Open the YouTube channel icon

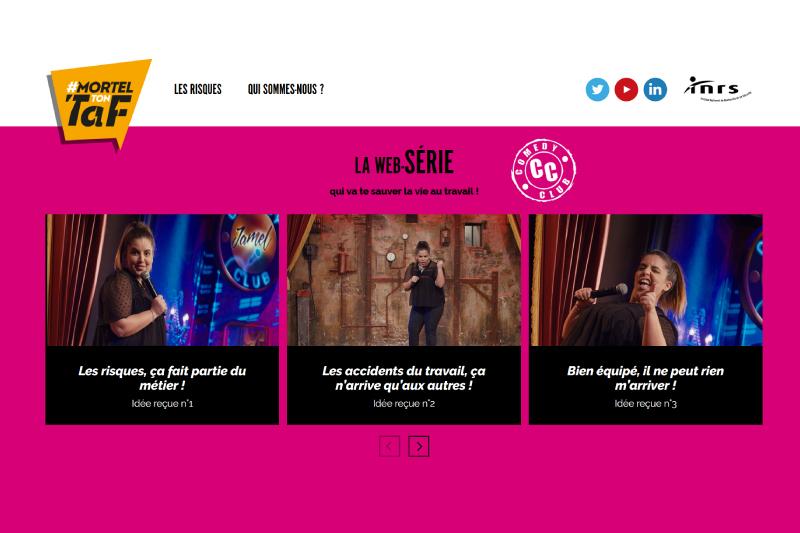tap(626, 89)
